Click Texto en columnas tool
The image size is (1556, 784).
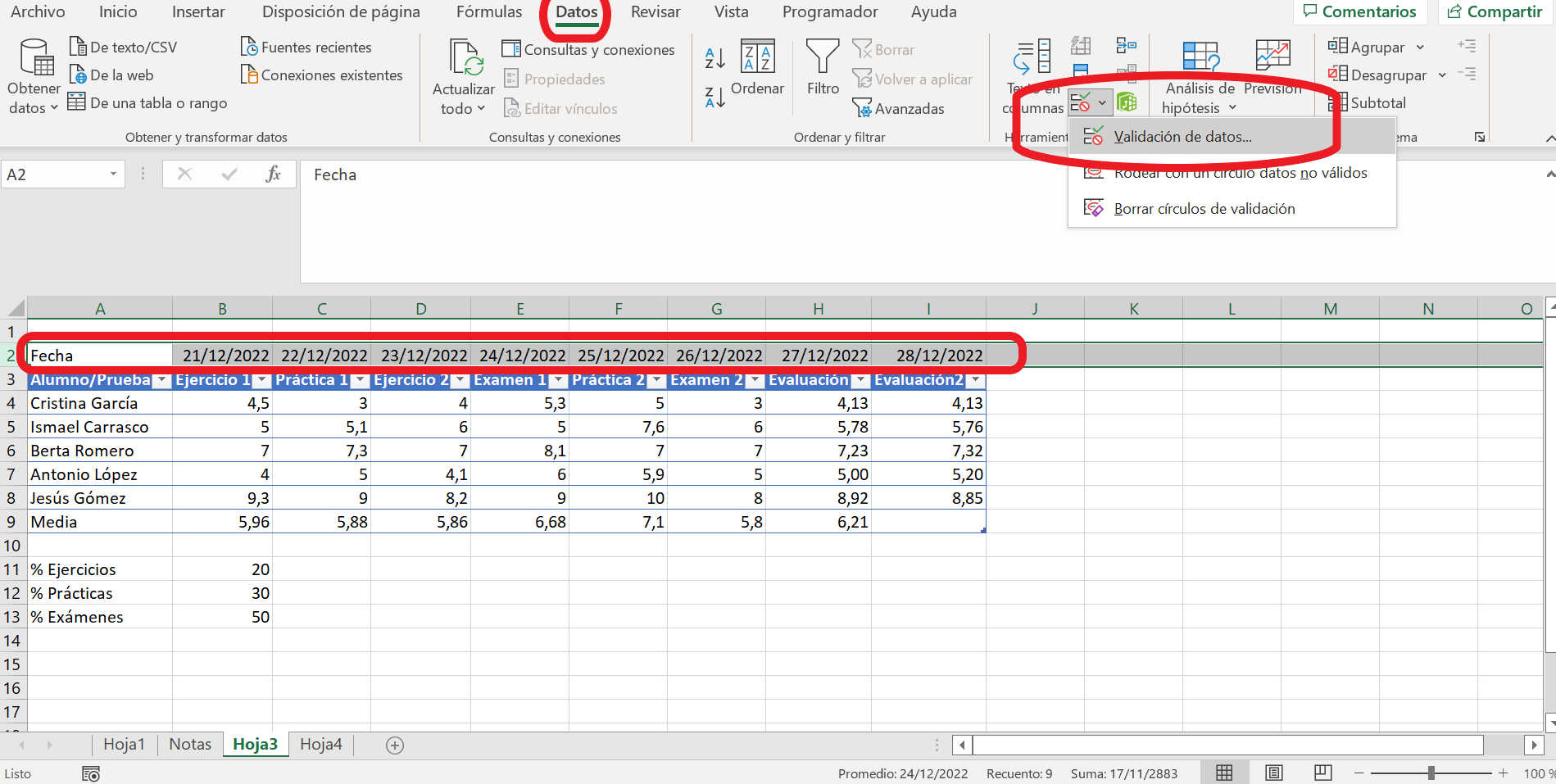pyautogui.click(x=1032, y=77)
